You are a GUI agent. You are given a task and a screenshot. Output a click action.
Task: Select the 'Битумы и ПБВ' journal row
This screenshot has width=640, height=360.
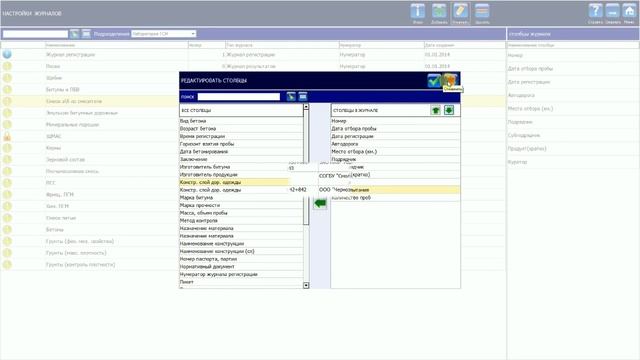tap(63, 89)
